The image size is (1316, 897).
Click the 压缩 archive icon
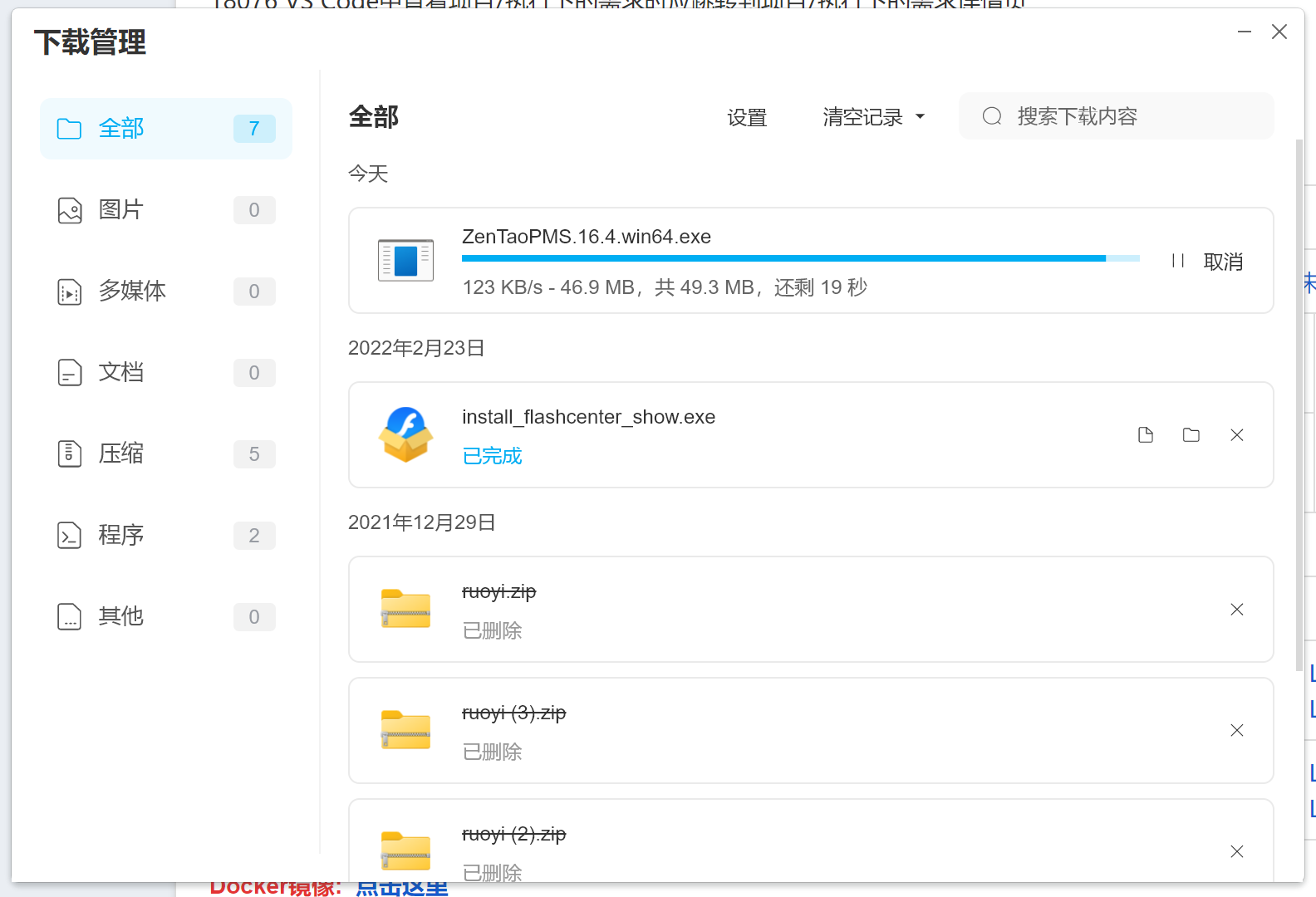tap(70, 454)
